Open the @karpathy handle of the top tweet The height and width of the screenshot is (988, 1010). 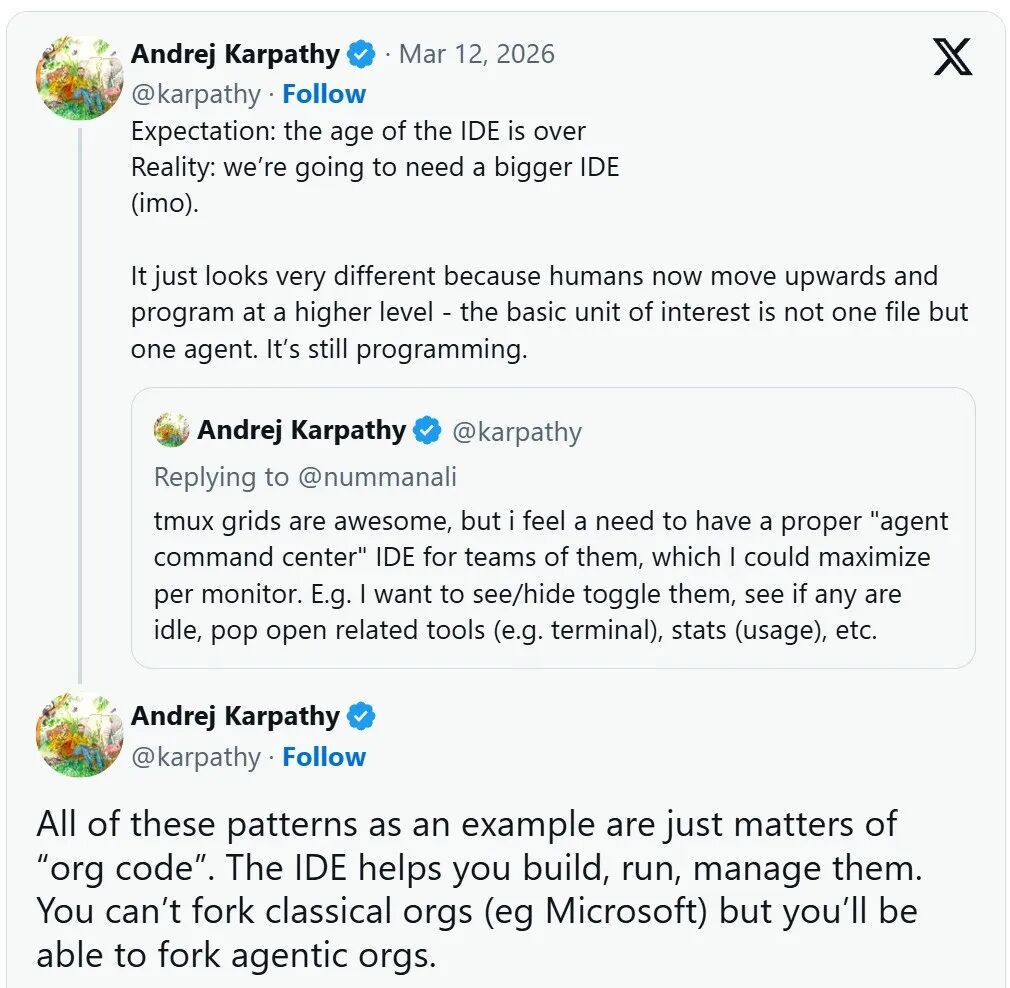197,93
